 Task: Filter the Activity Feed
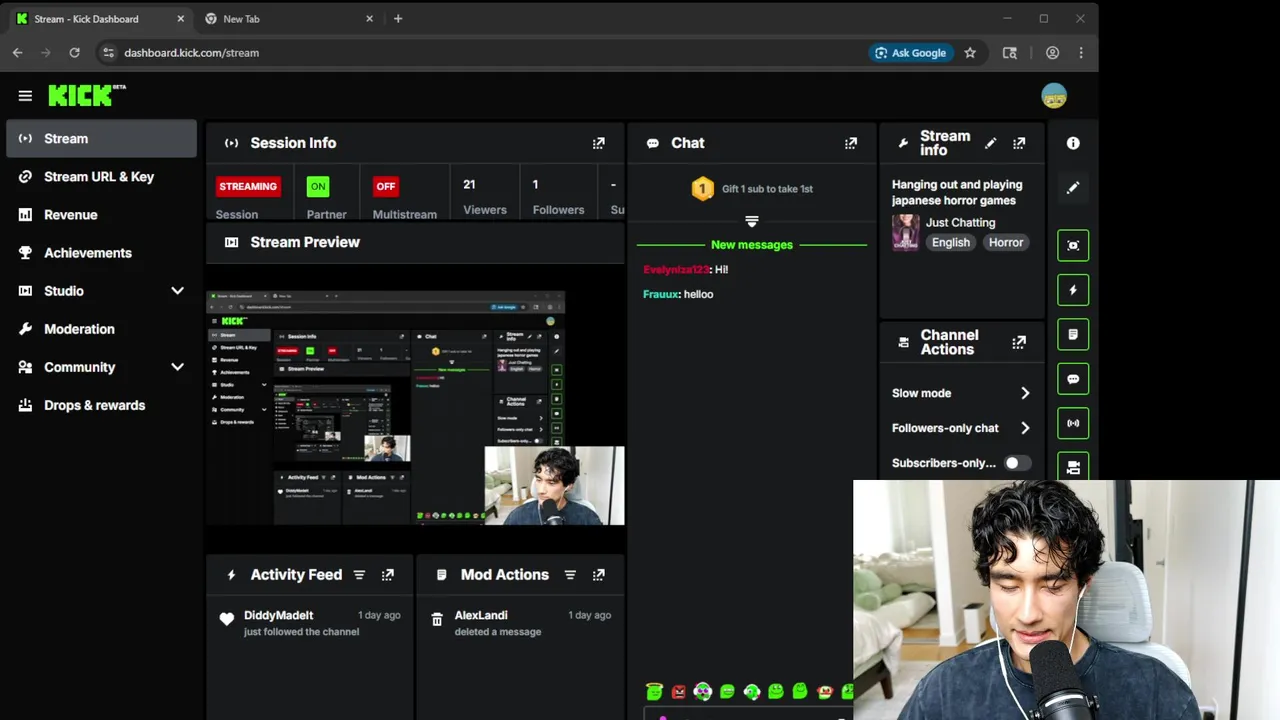click(359, 575)
